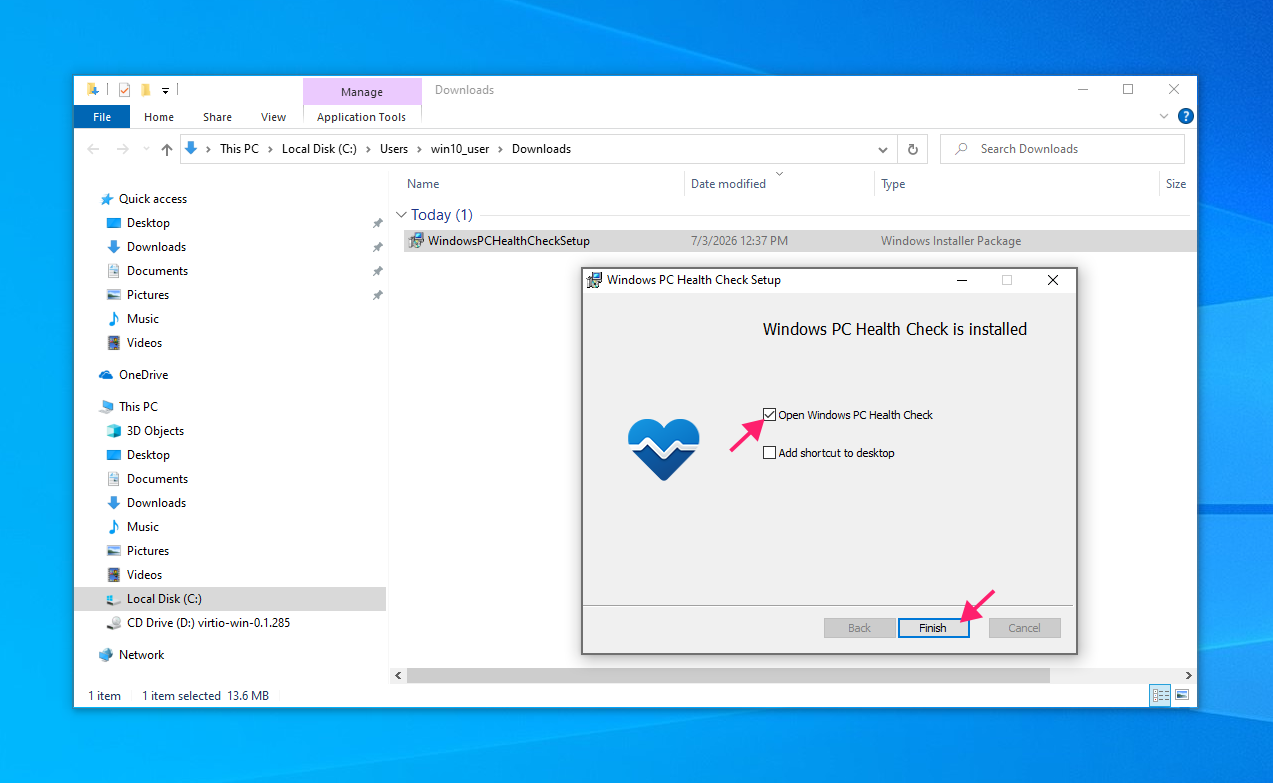Switch to Details view layout icon

(x=1161, y=695)
